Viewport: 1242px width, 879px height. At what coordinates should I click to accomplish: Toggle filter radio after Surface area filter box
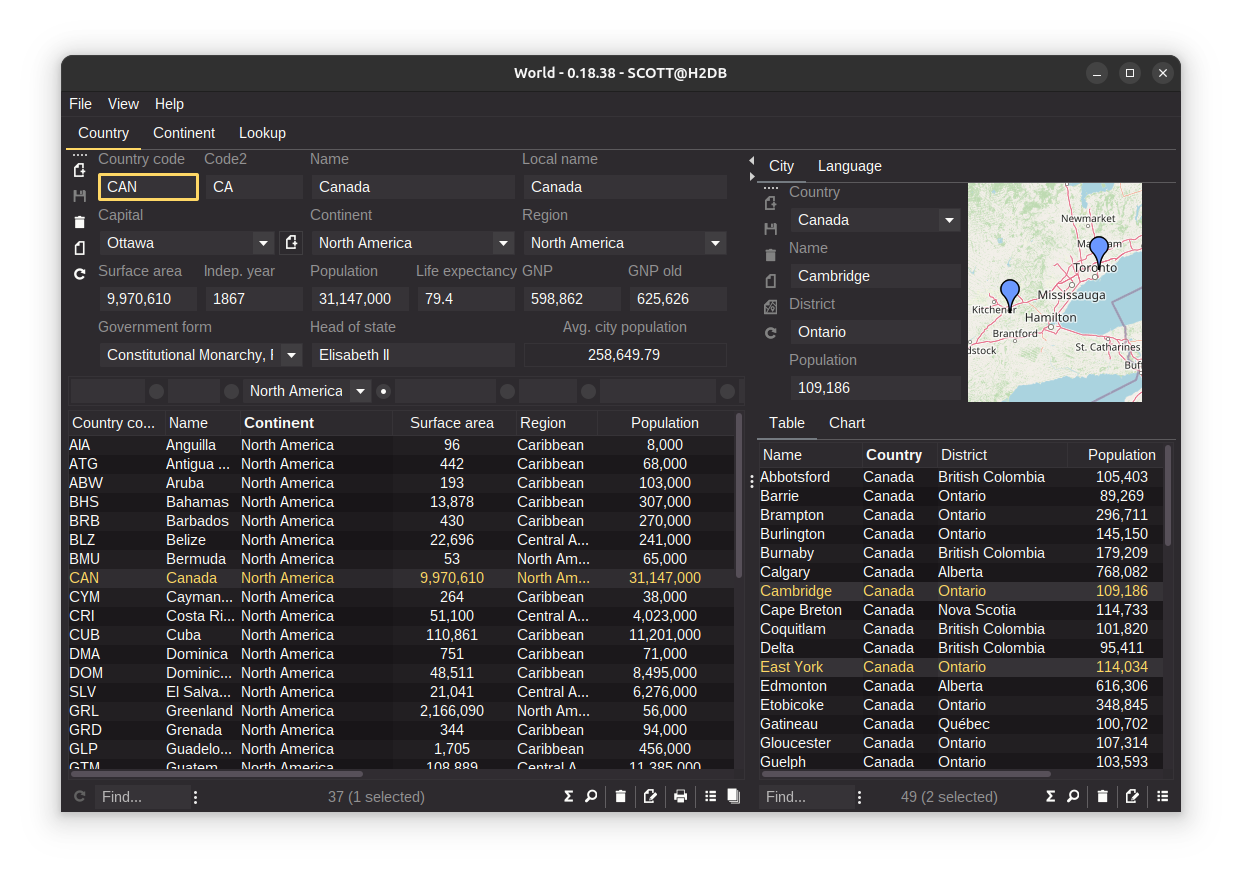click(x=508, y=391)
